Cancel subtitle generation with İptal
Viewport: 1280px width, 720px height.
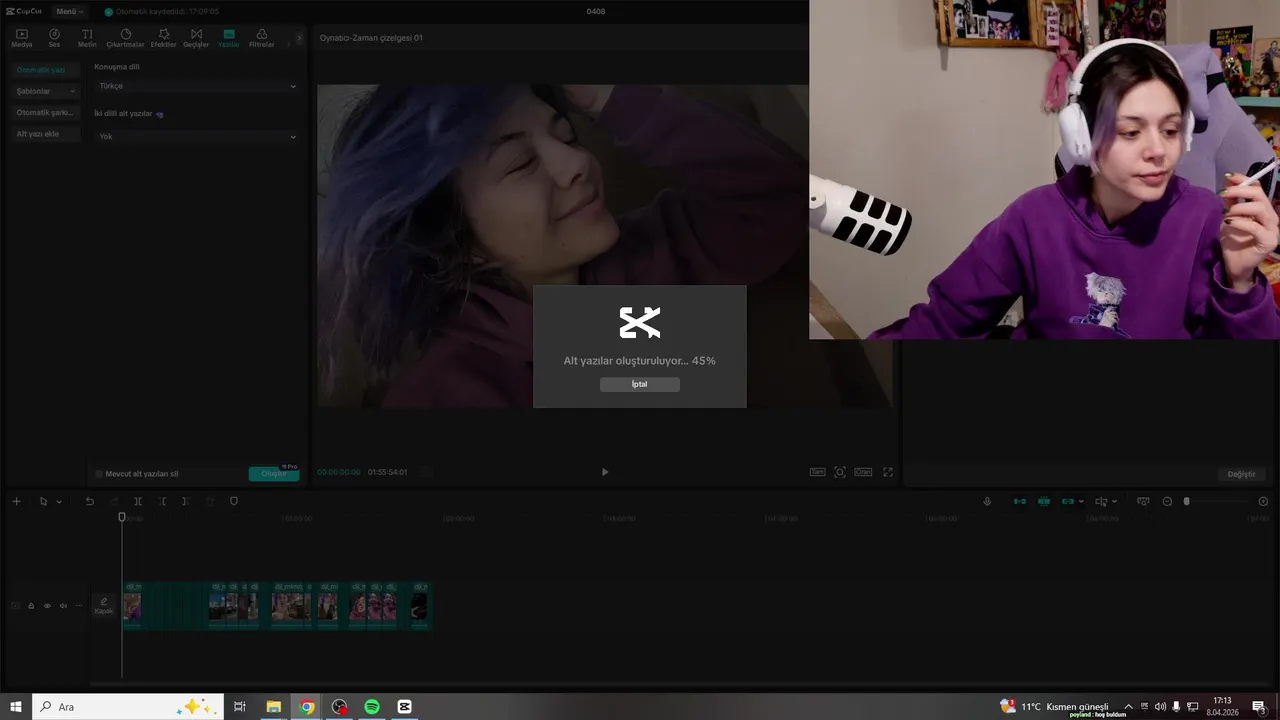click(x=639, y=384)
